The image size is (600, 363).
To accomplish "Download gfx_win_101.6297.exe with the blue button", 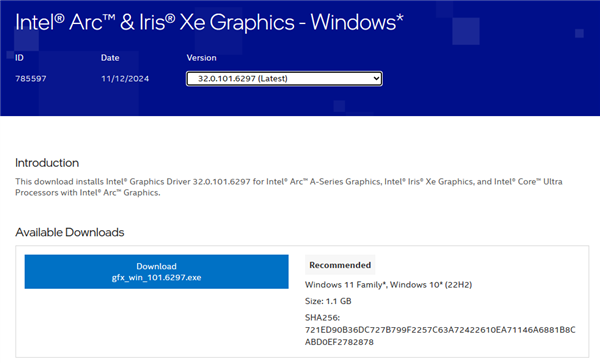I will point(157,272).
